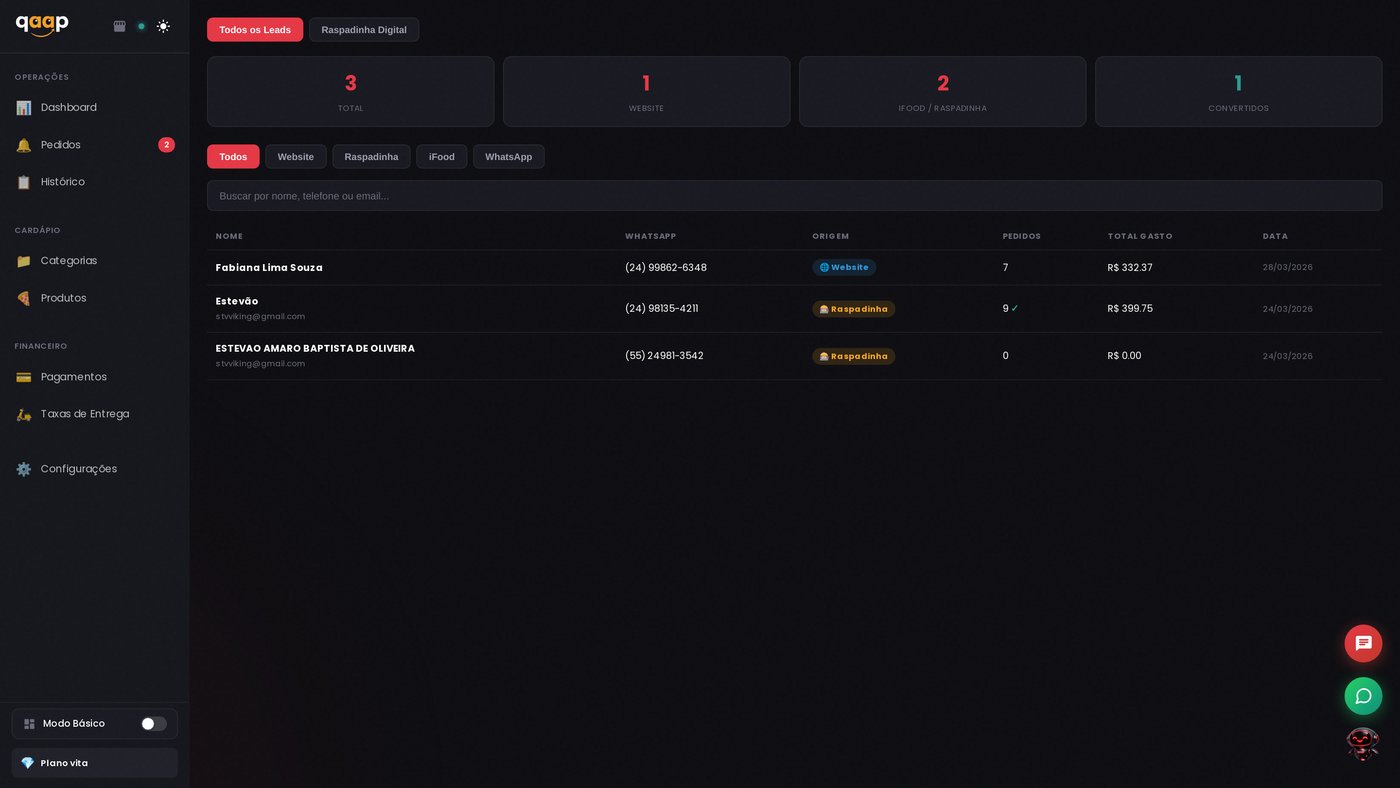
Task: Click the Origem column header
Action: [830, 236]
